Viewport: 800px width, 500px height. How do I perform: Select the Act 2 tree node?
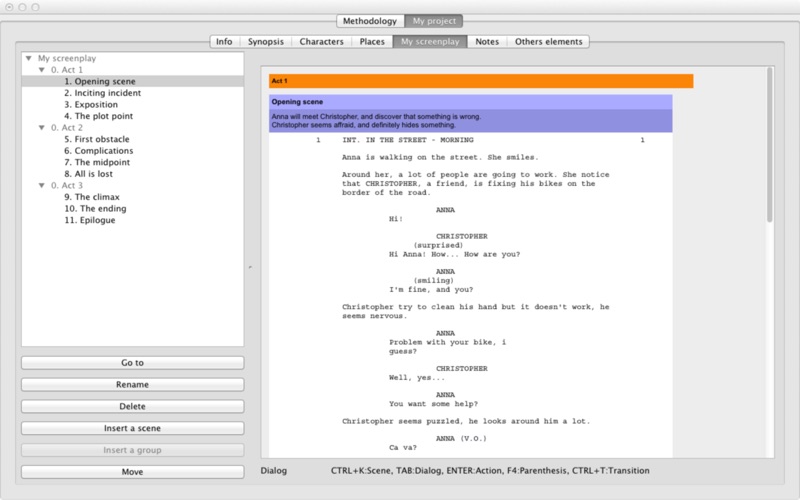click(x=66, y=128)
